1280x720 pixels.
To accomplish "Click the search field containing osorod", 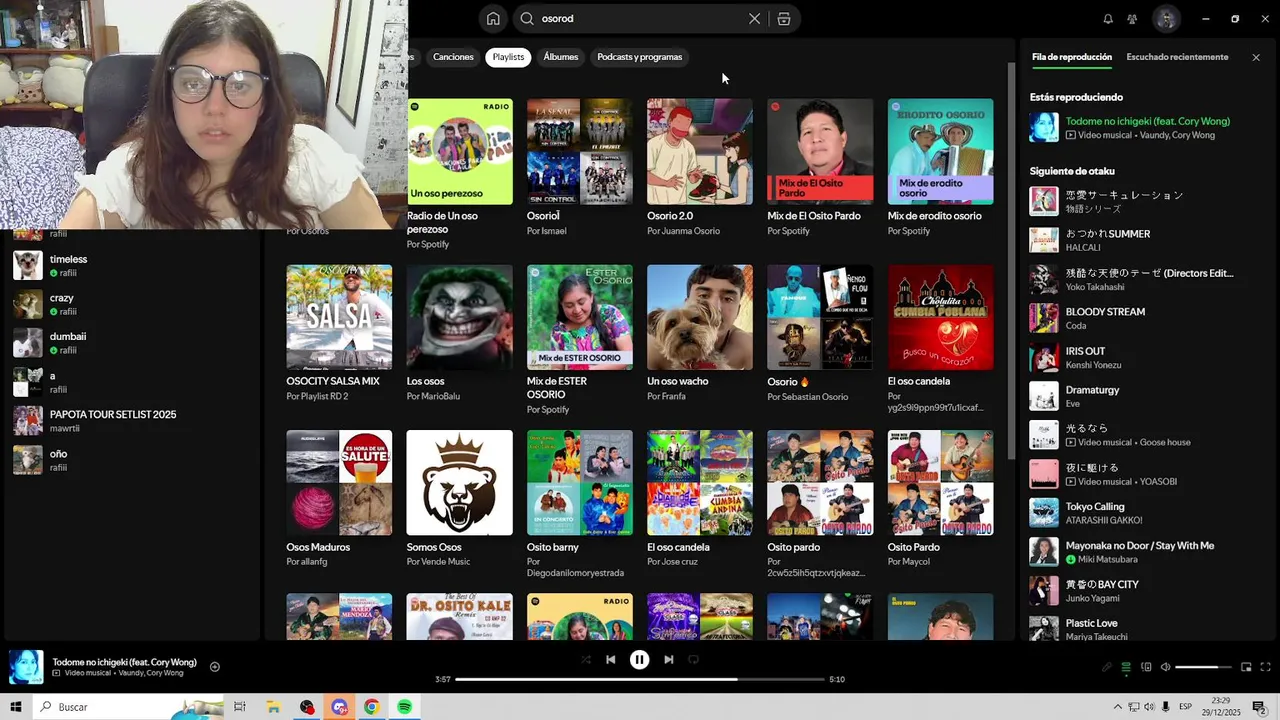I will (640, 18).
